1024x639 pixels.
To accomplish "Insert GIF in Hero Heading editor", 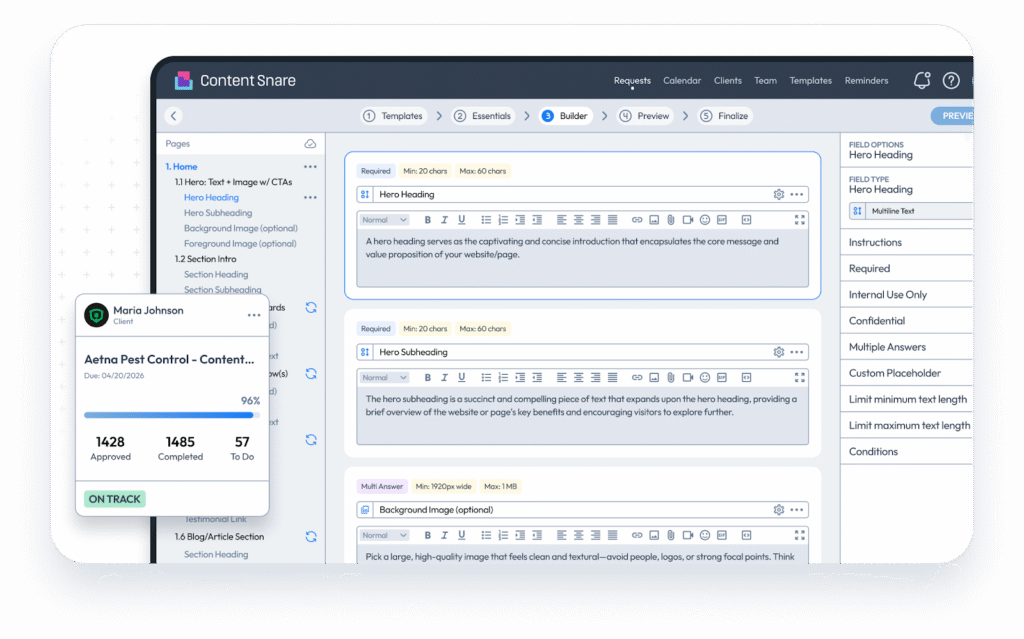I will [722, 220].
